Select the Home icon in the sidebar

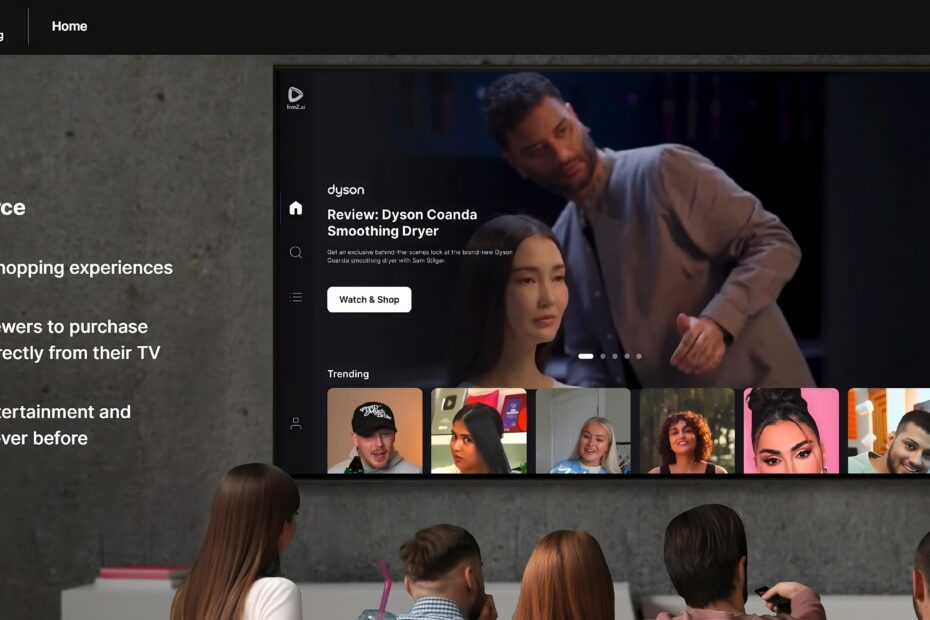[x=295, y=208]
